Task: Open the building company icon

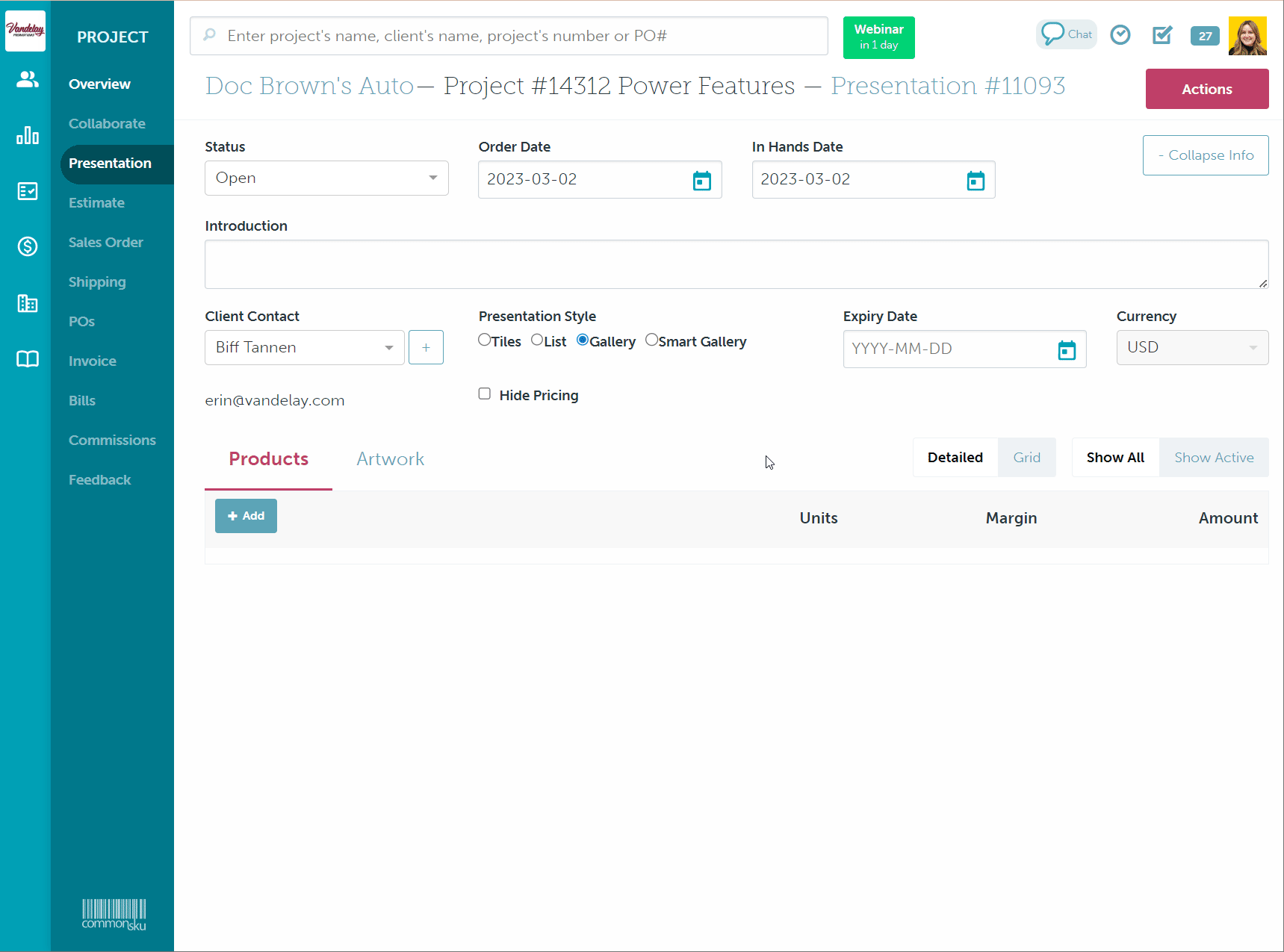Action: coord(27,303)
